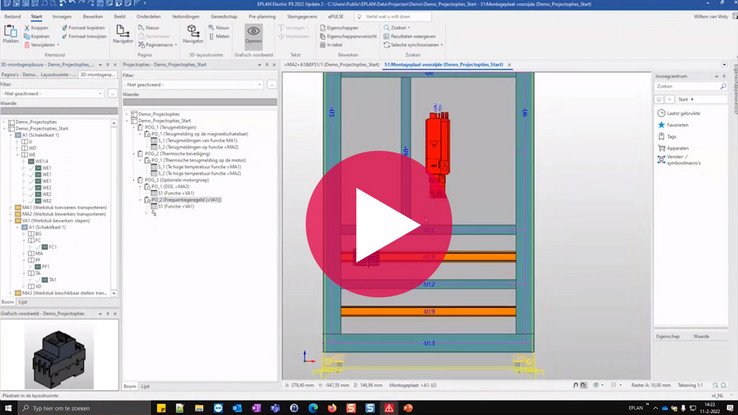Viewport: 738px width, 415px height.
Task: Switch to the Onderdelen ribbon tab
Action: point(148,16)
